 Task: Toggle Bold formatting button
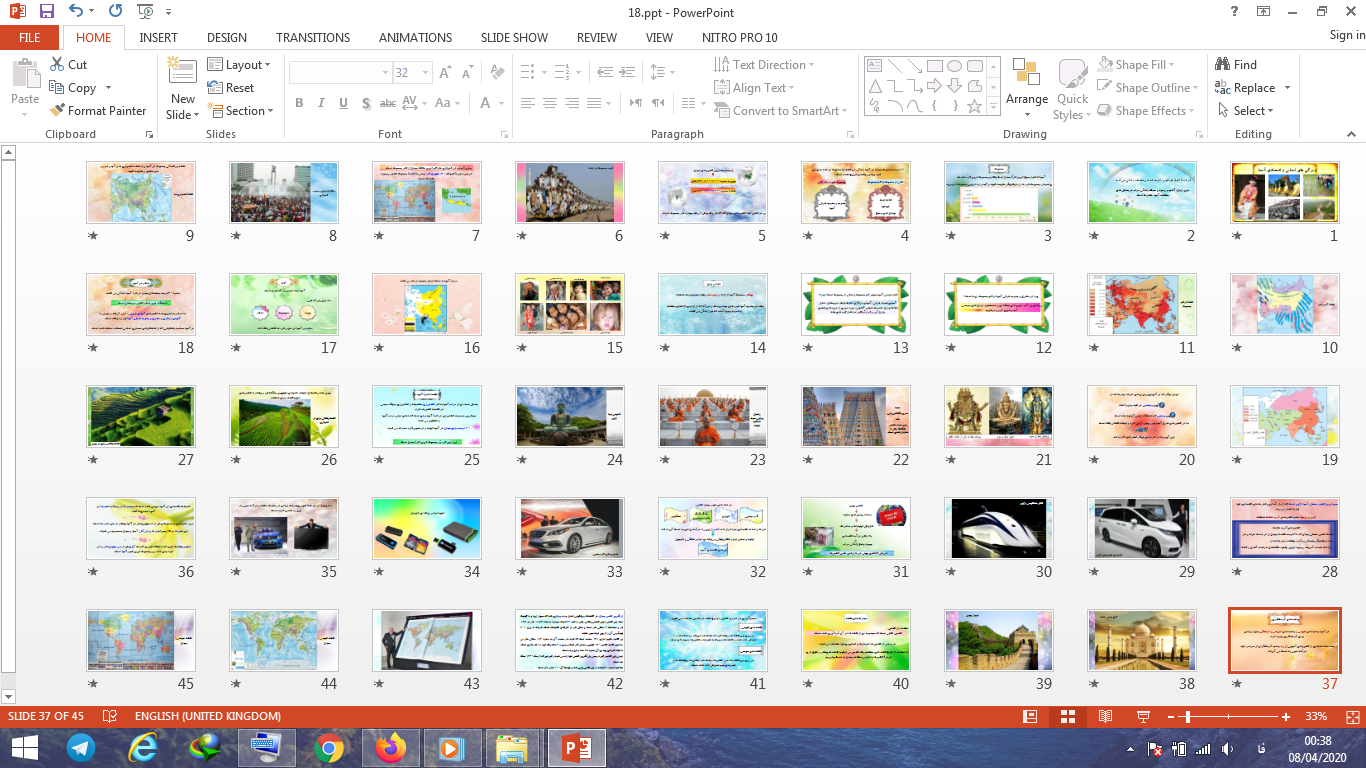tap(299, 103)
